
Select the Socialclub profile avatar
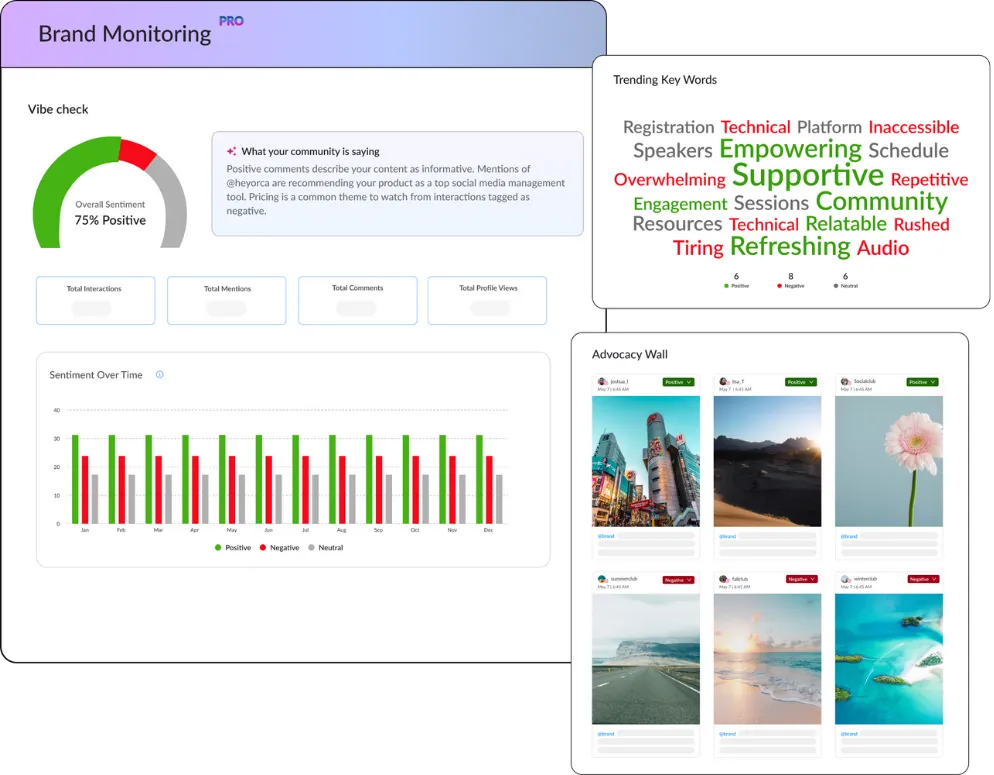[x=844, y=382]
